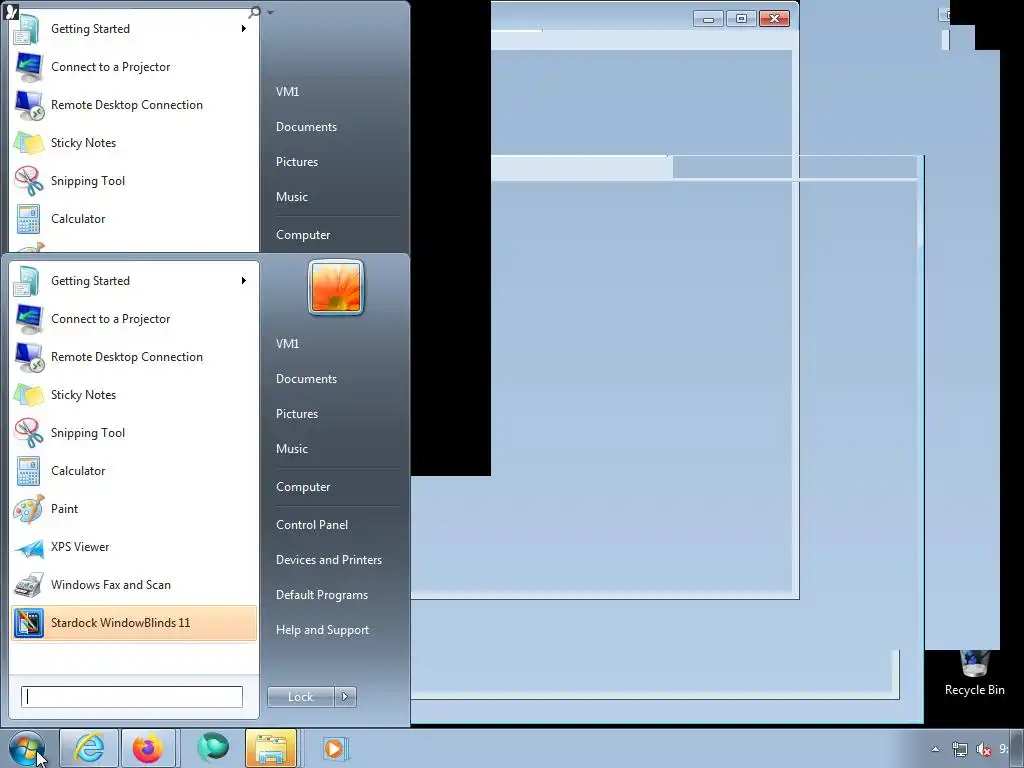Open Snipping Tool beside the user picture
This screenshot has width=1024, height=768.
point(133,434)
